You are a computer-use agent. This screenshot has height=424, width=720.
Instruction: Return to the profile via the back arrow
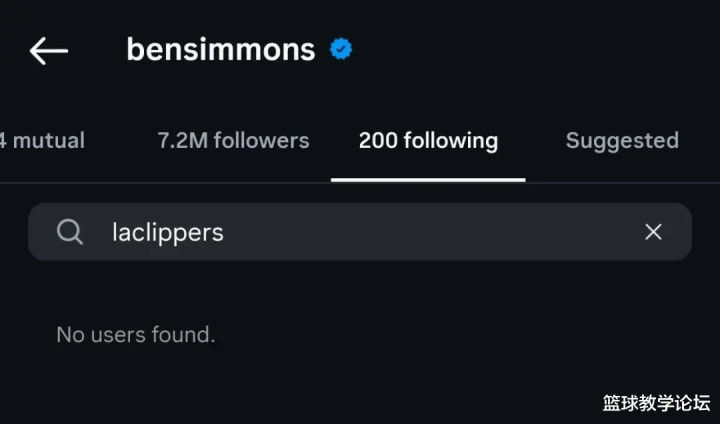49,51
